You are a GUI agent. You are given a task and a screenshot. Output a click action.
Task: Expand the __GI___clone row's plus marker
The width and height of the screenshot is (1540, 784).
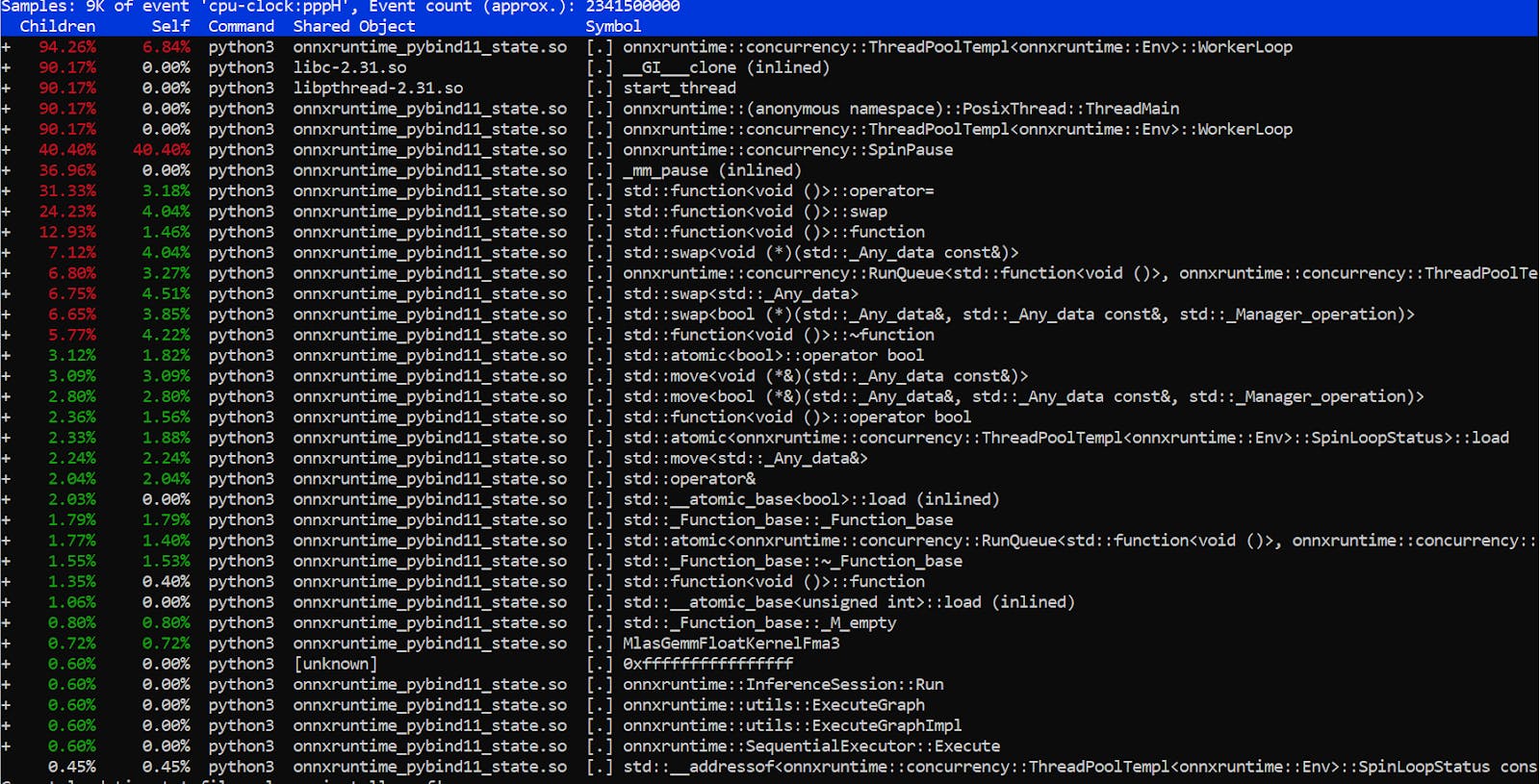(6, 67)
